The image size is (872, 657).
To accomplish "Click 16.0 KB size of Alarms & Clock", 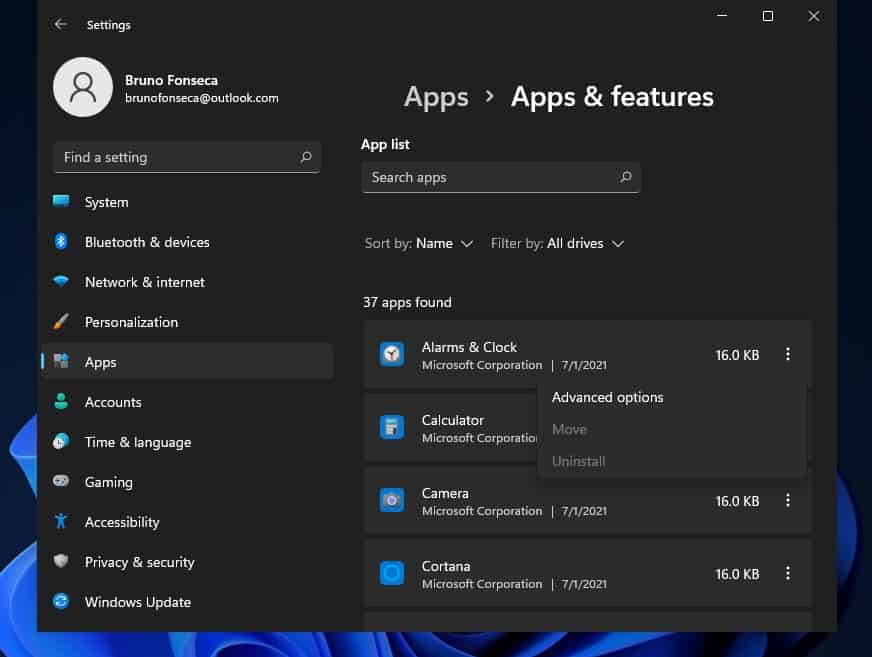I will (737, 355).
